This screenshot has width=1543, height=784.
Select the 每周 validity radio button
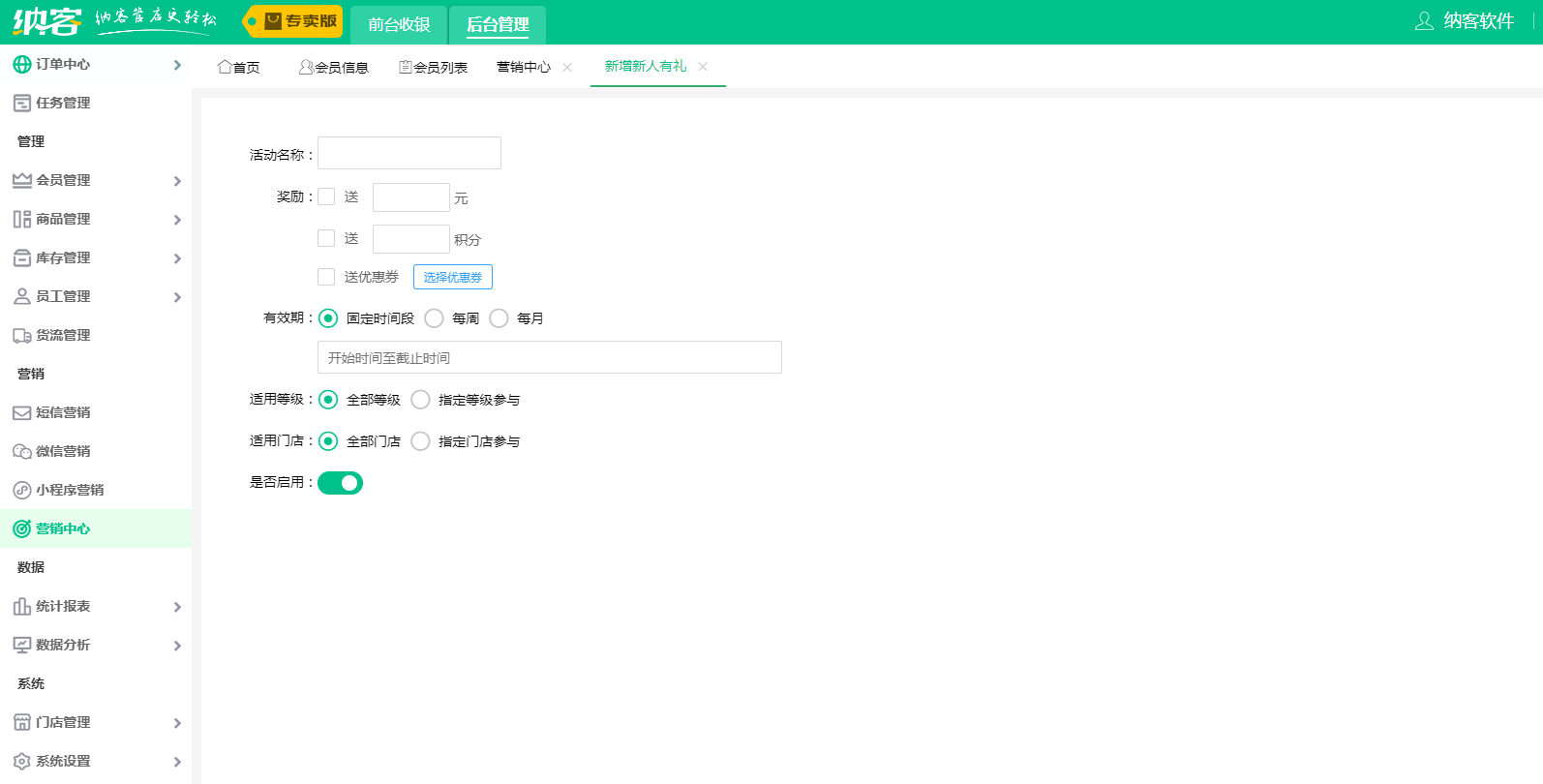click(x=434, y=318)
